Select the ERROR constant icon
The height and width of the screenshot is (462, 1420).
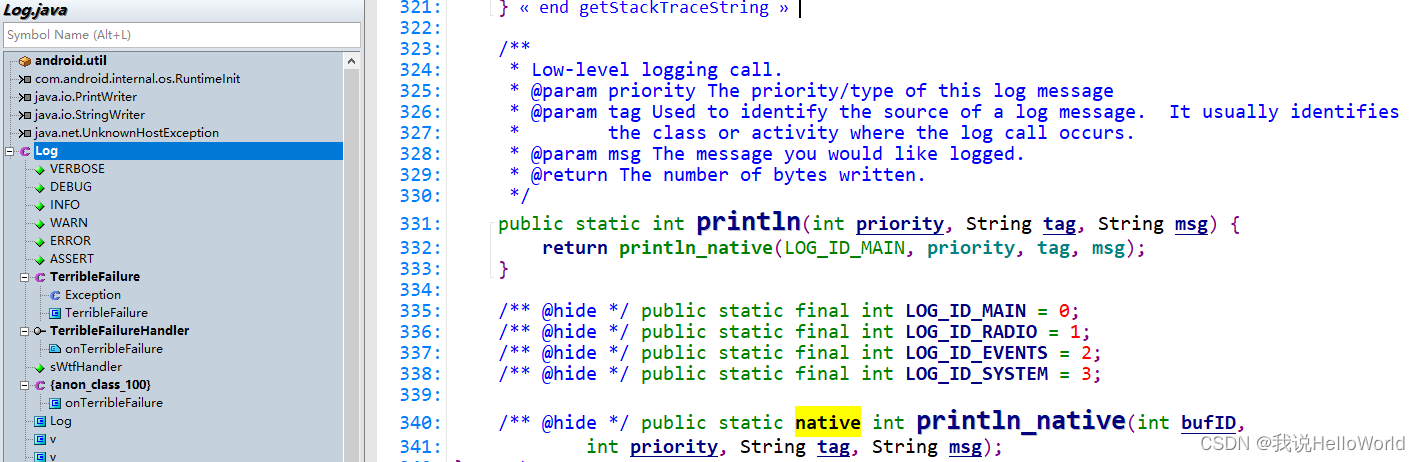coord(40,241)
